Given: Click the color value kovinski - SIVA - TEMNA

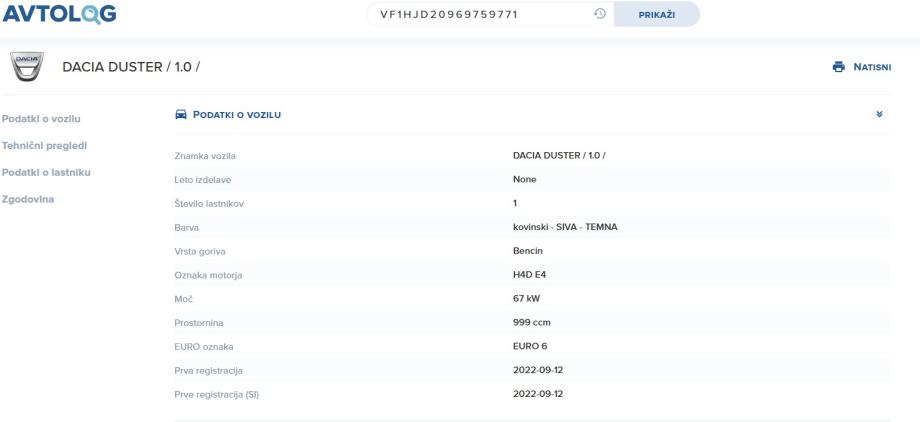Looking at the screenshot, I should (x=565, y=227).
